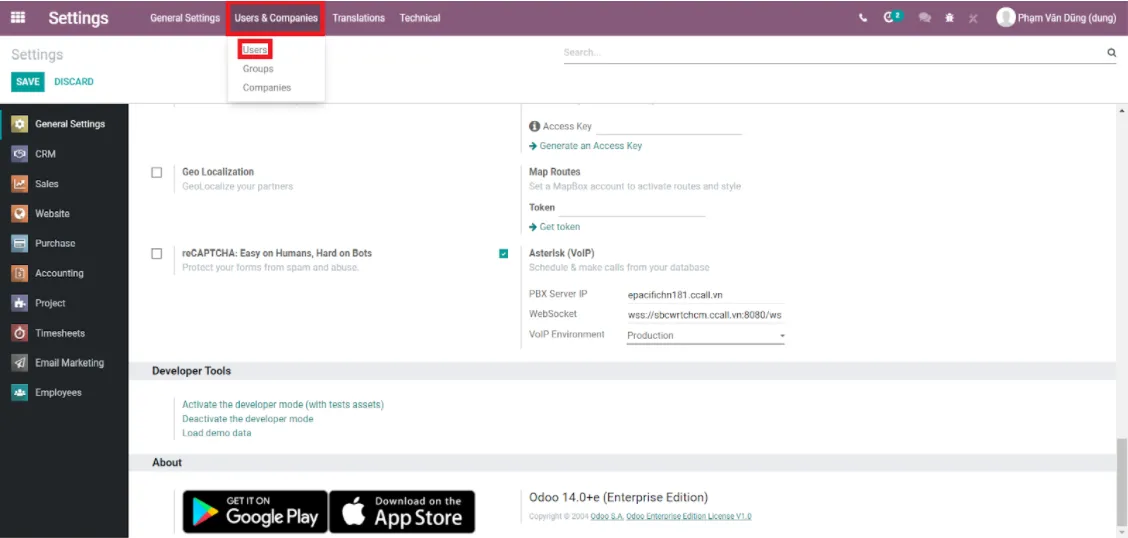Viewport: 1128px width, 538px height.
Task: Click the Project puzzle icon in the sidebar
Action: [20, 304]
